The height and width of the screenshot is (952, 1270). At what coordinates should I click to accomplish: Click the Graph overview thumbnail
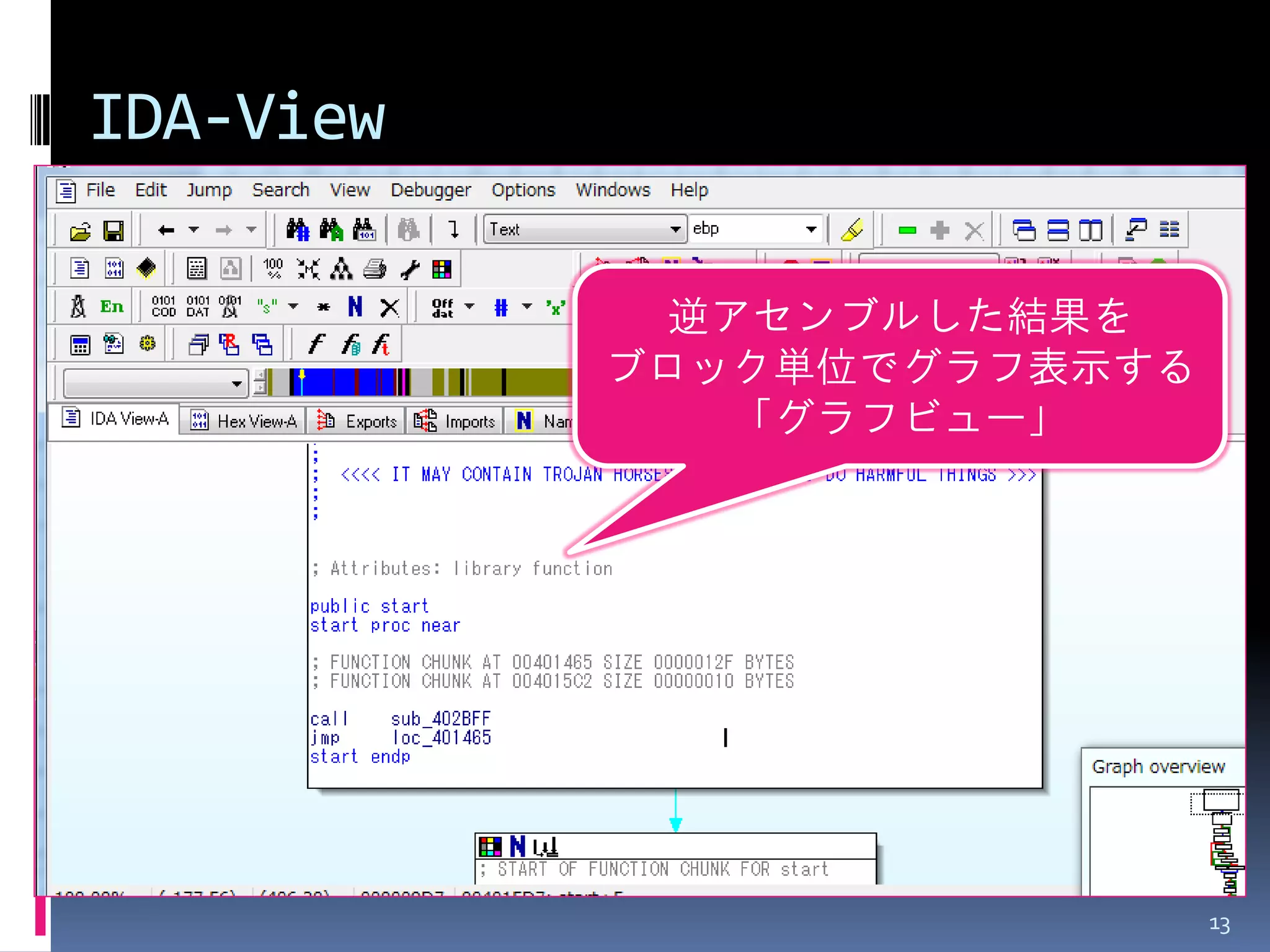[x=1166, y=842]
